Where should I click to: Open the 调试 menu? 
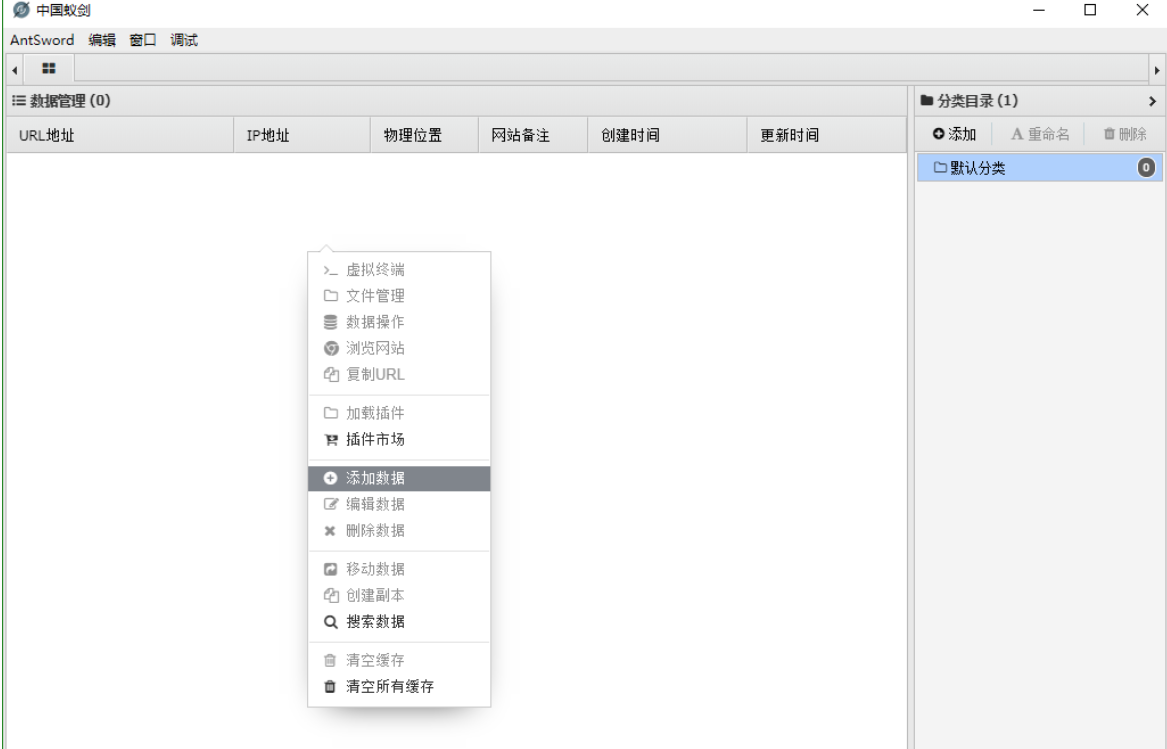(184, 40)
